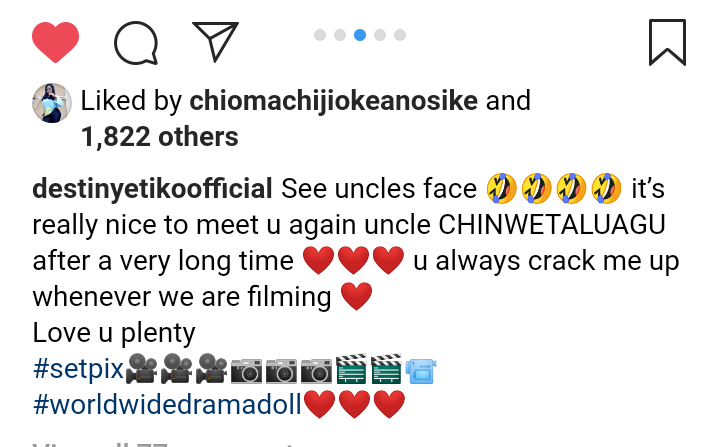The height and width of the screenshot is (447, 720).
Task: Open the liker's profile picture thumbnail
Action: point(52,103)
